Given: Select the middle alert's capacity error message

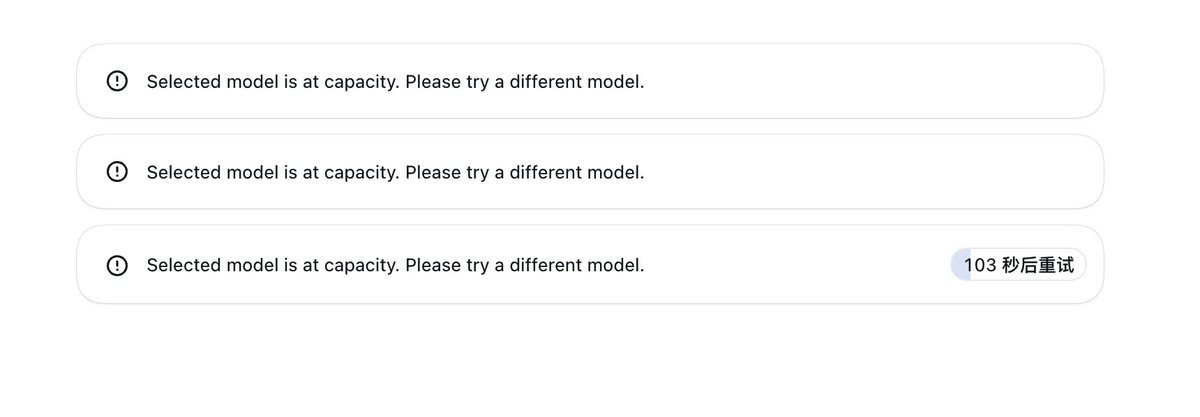Looking at the screenshot, I should [395, 173].
